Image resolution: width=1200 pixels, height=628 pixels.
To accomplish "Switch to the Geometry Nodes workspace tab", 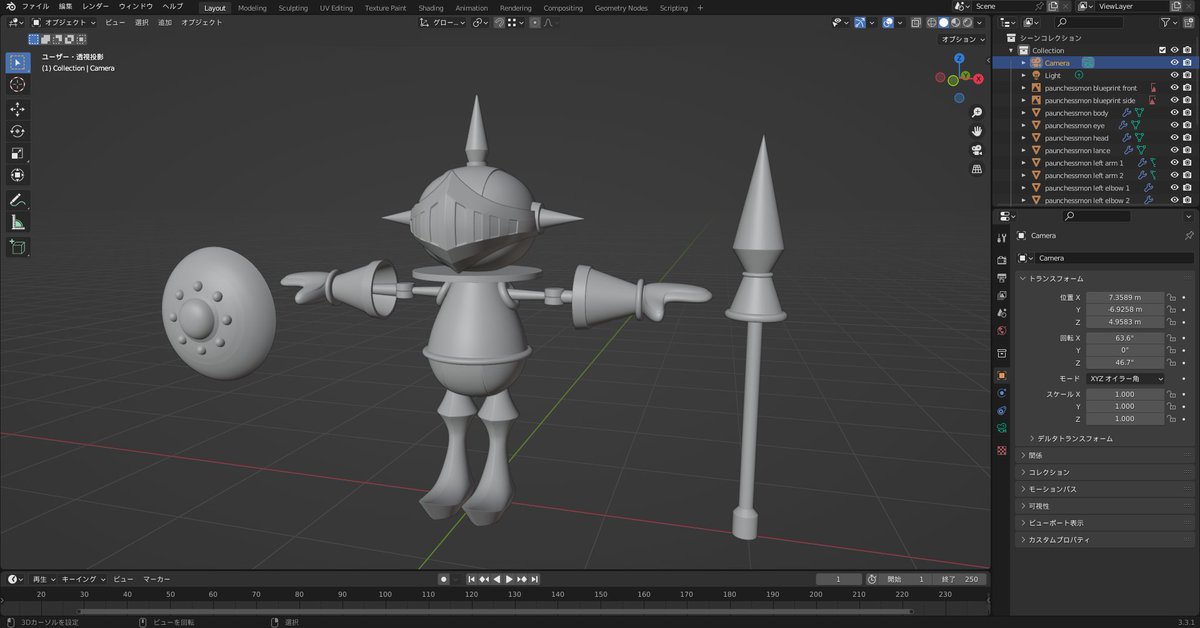I will point(621,7).
